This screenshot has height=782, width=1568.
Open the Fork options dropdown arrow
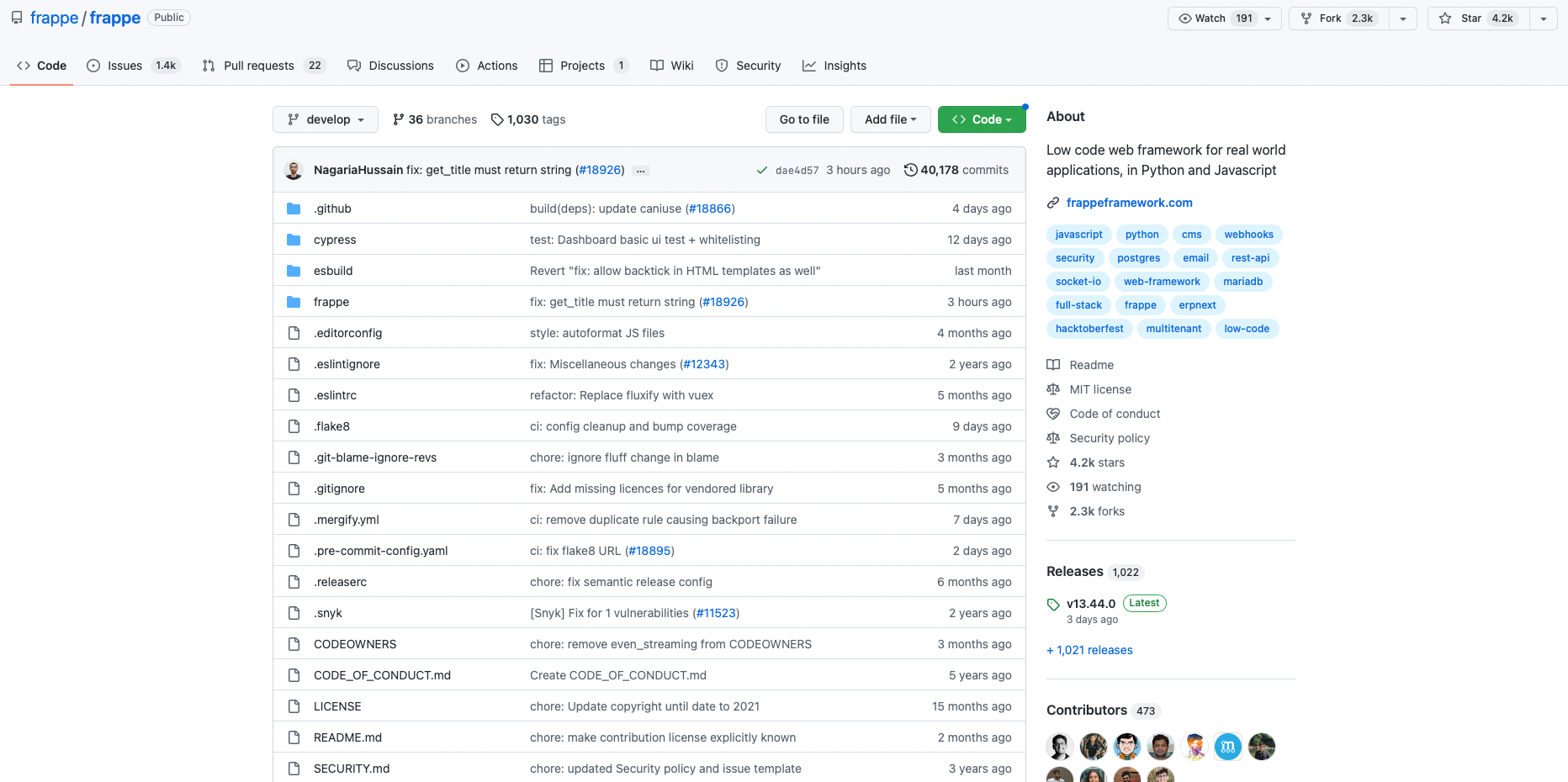[1403, 18]
